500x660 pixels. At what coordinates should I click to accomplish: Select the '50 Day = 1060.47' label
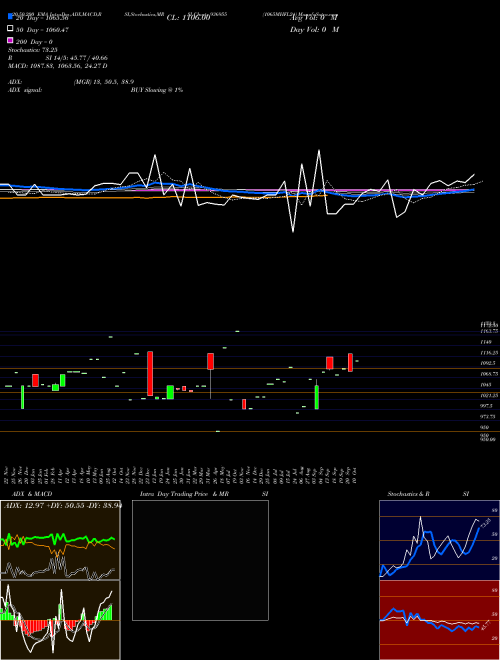click(x=42, y=30)
